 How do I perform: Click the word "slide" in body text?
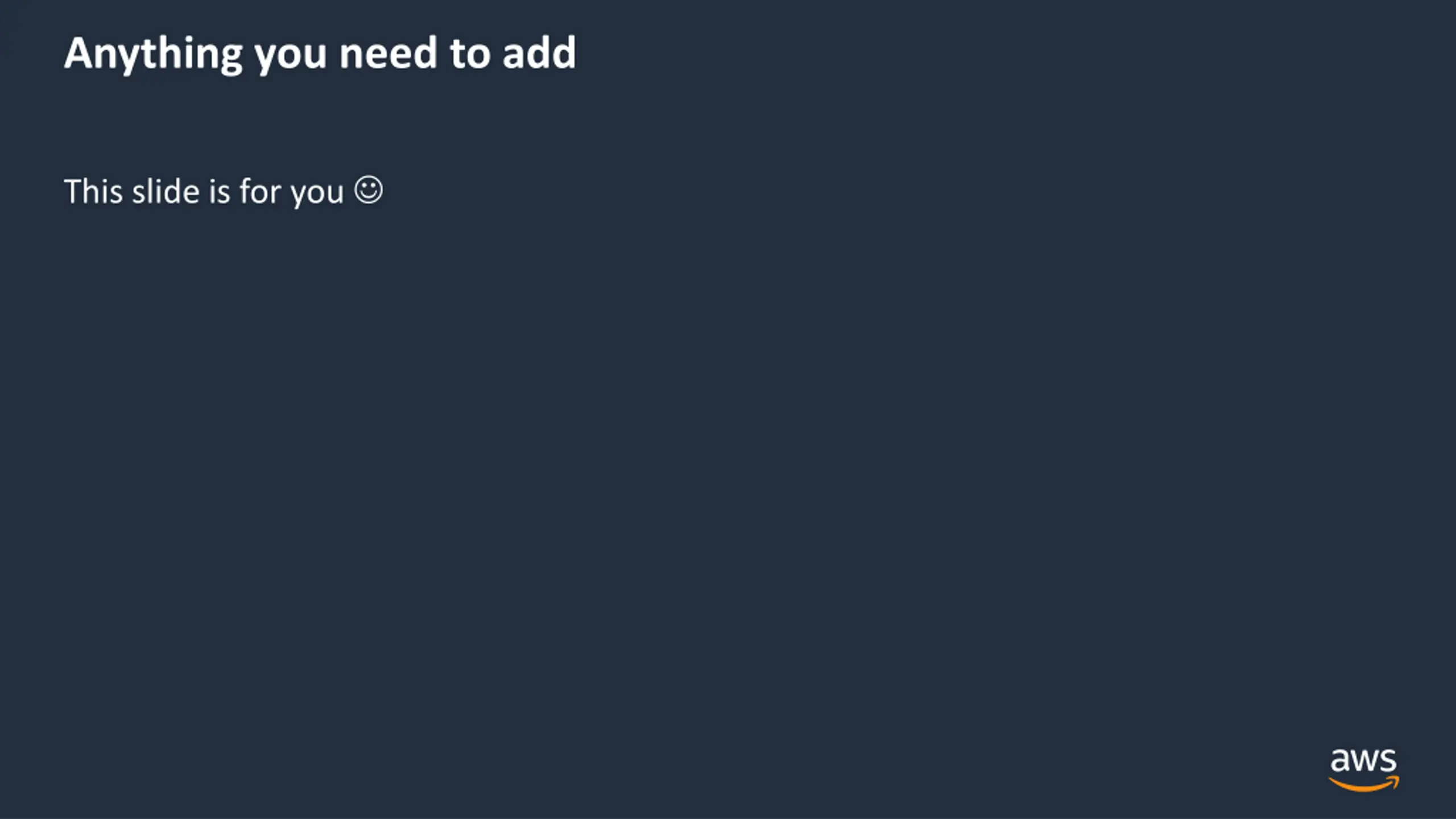pos(166,191)
